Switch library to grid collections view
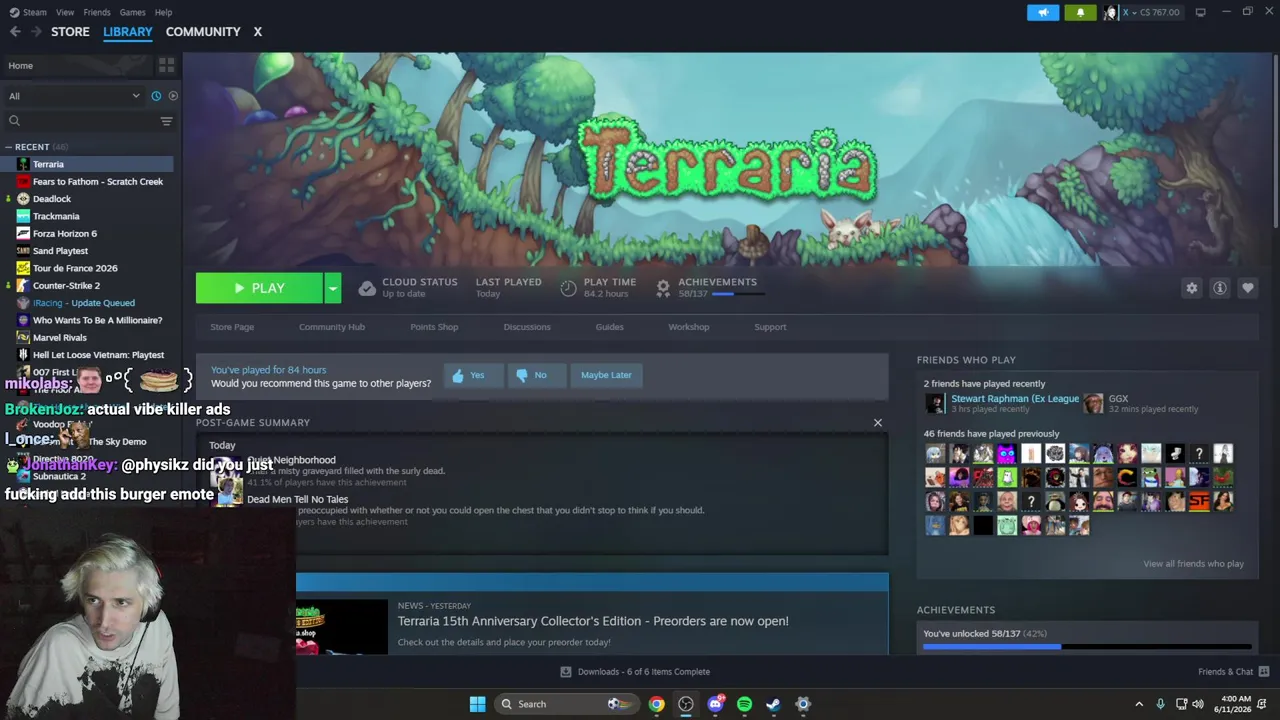This screenshot has height=720, width=1280. click(x=166, y=65)
